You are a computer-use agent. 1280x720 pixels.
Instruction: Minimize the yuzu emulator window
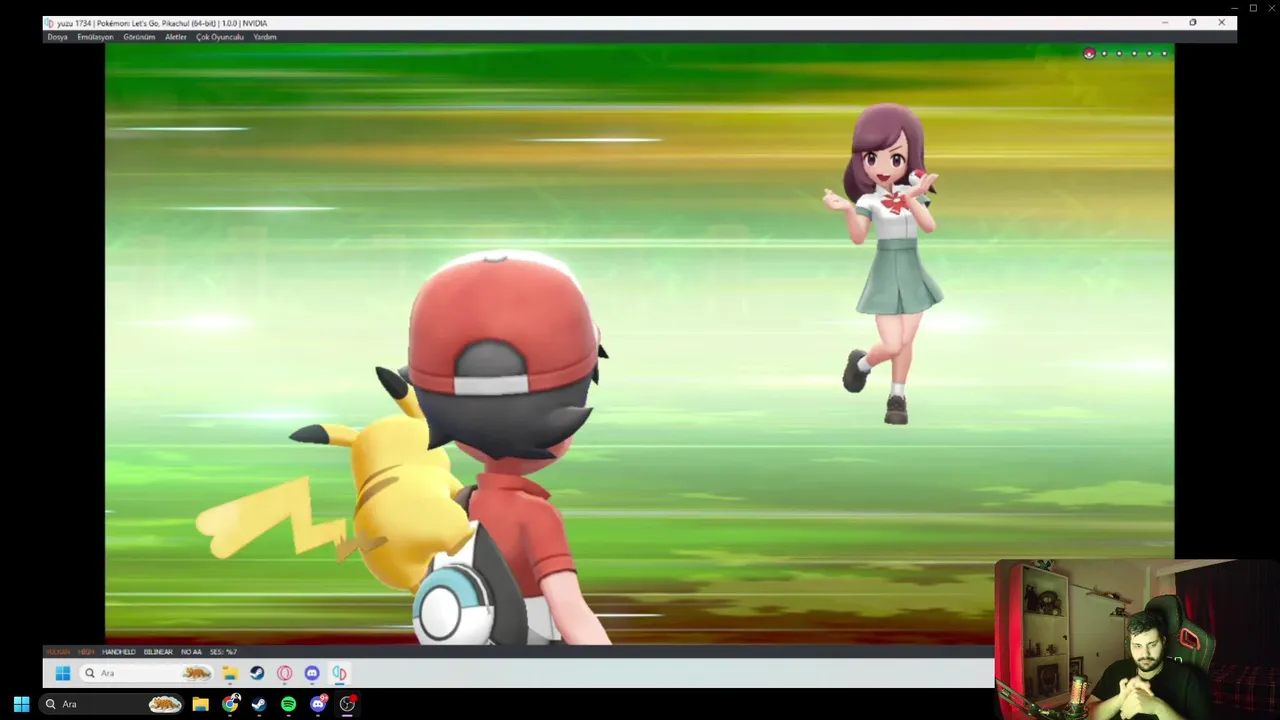tap(1164, 22)
